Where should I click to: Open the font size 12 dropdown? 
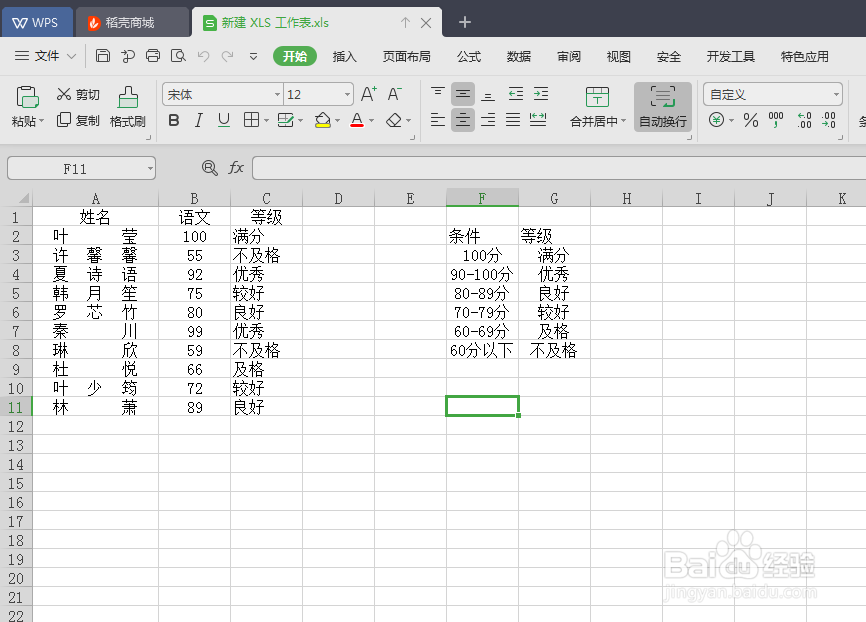pos(347,94)
